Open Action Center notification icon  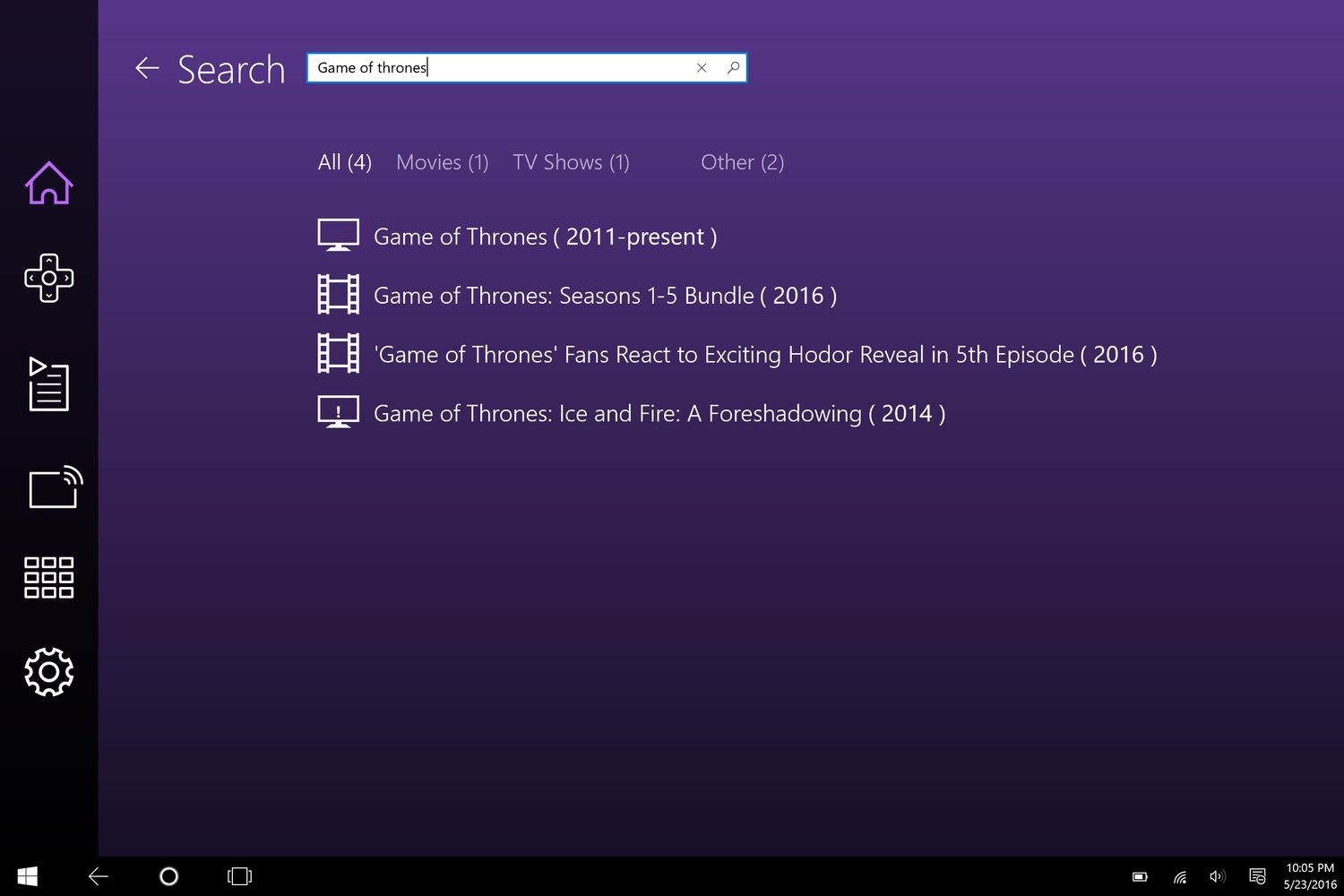click(x=1257, y=876)
